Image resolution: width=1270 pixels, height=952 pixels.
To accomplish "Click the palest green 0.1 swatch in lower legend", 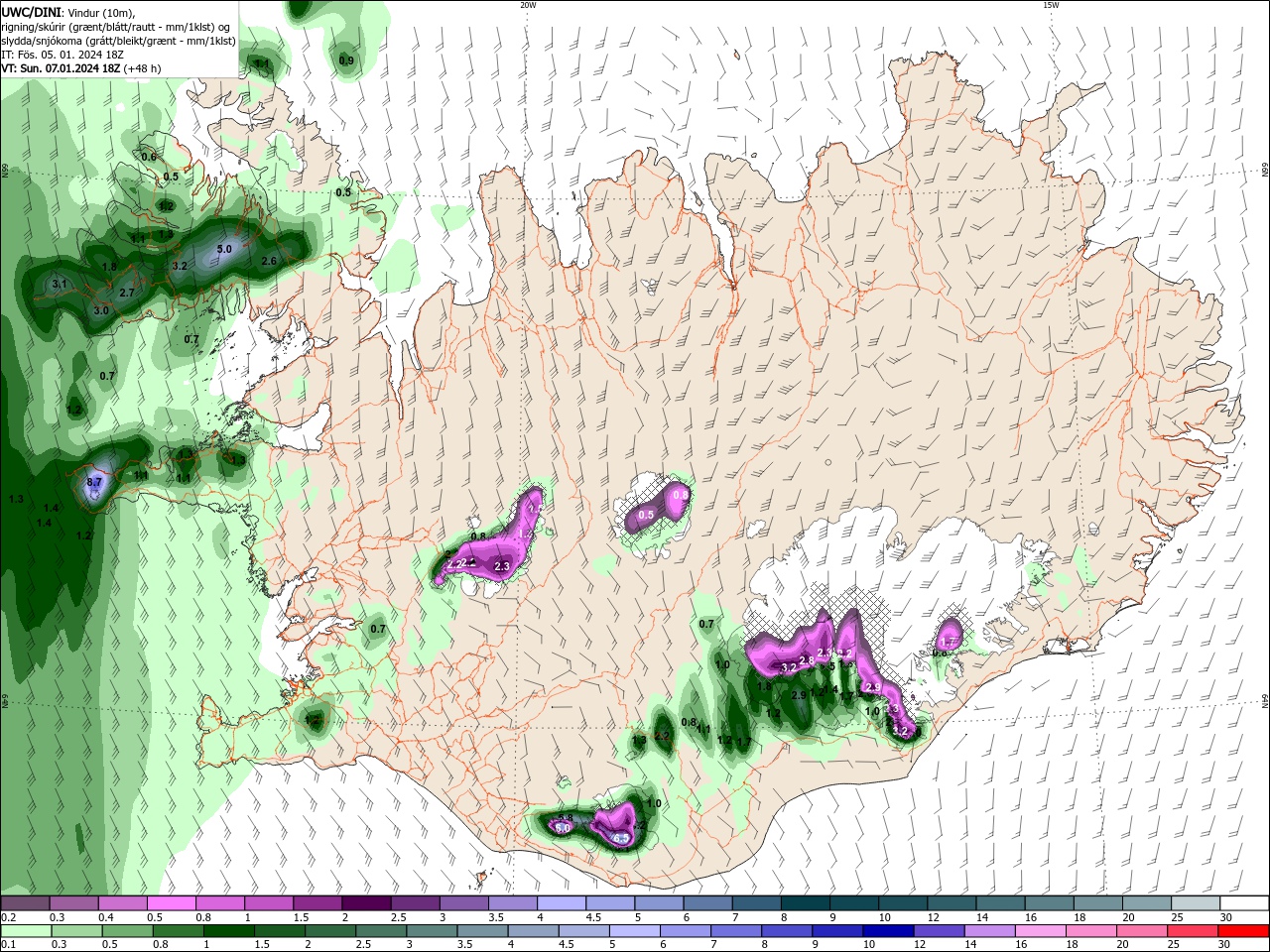I will click(26, 931).
